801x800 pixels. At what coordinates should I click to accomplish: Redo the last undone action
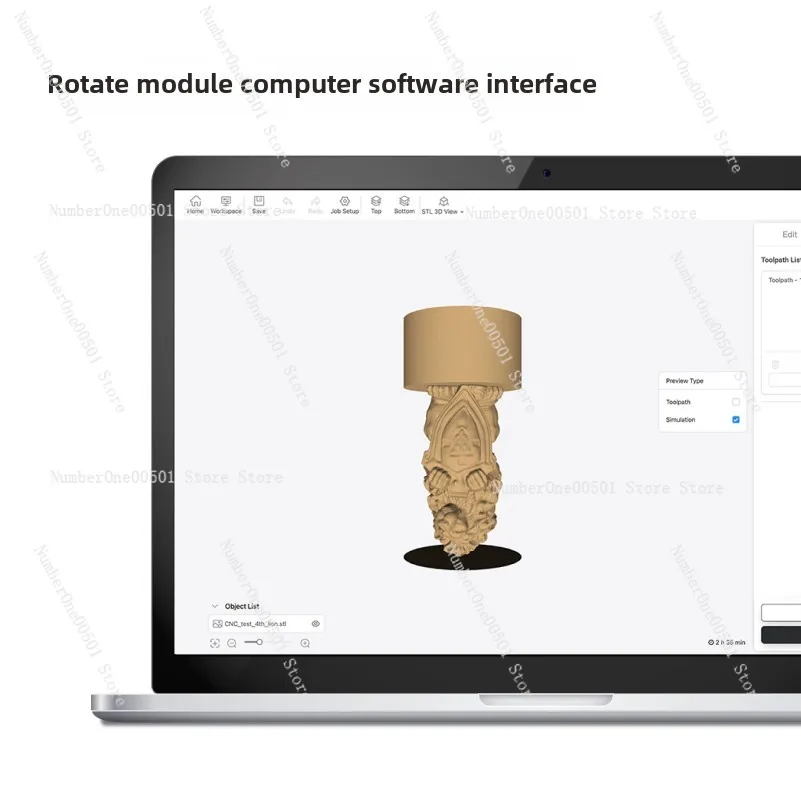[316, 205]
